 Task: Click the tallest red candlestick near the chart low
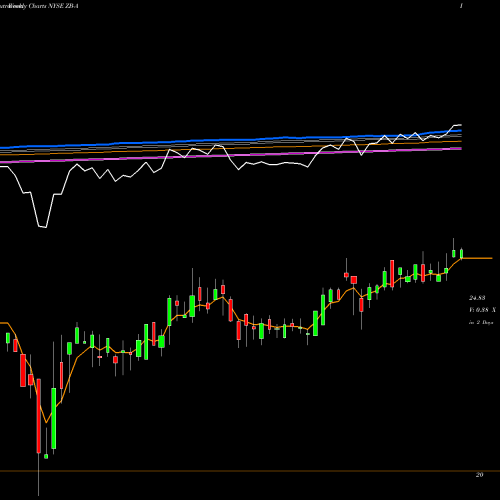[39, 416]
